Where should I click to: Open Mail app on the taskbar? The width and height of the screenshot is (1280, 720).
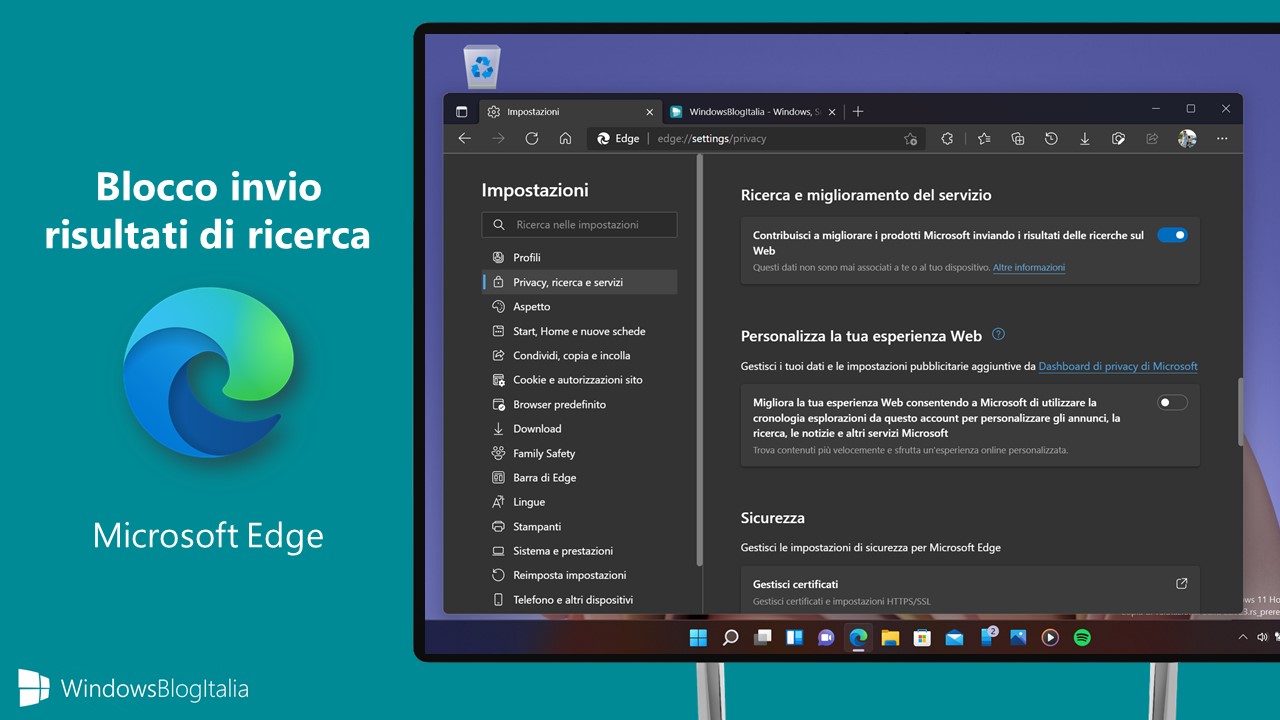pyautogui.click(x=954, y=637)
